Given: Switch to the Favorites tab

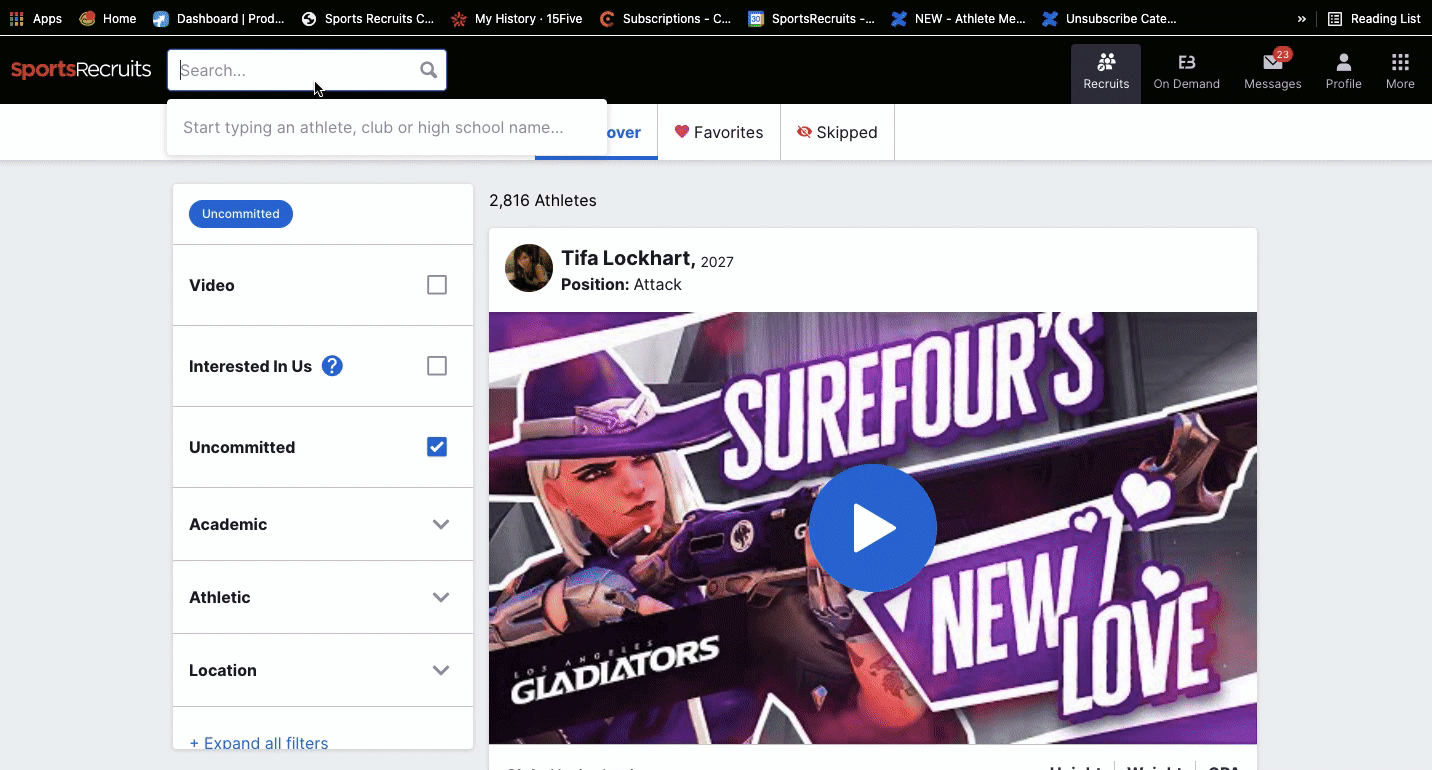Looking at the screenshot, I should click(x=718, y=132).
